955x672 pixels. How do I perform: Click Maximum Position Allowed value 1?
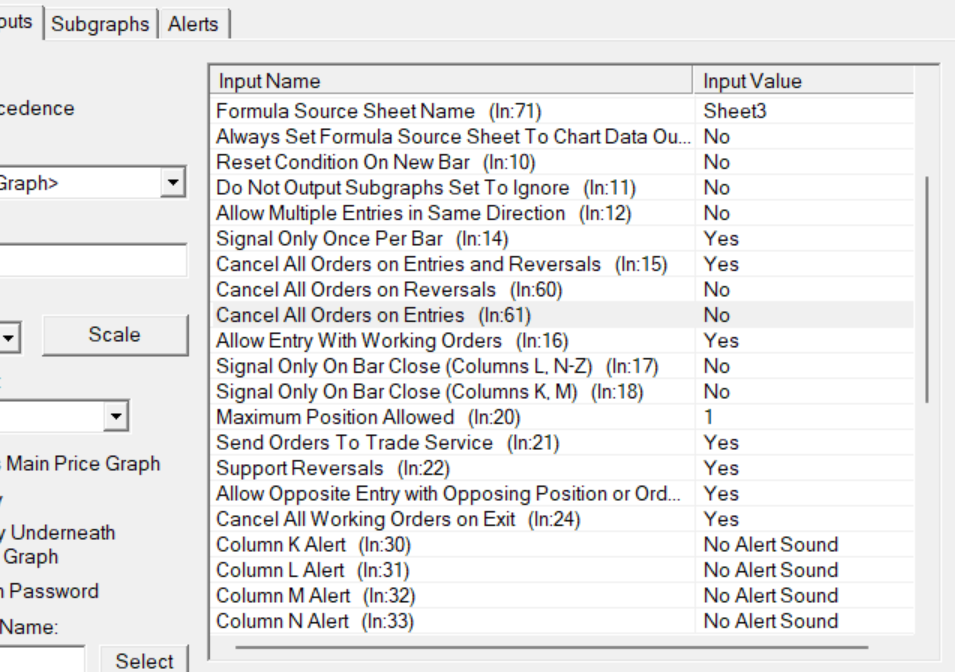click(708, 417)
